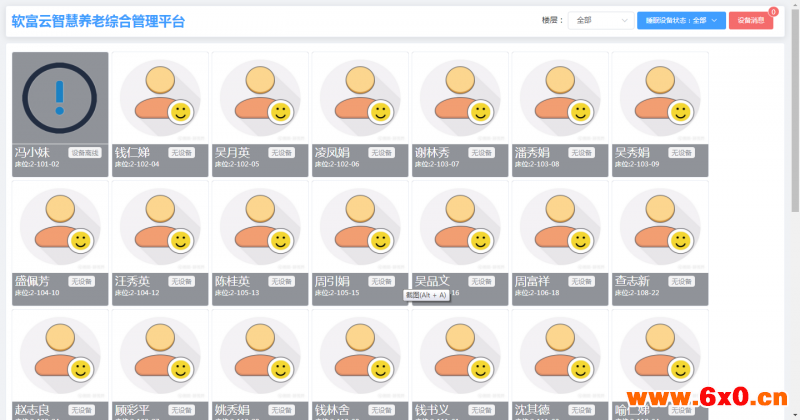800x420 pixels.
Task: Click bed number 床位:2-102-05
Action: coord(237,164)
